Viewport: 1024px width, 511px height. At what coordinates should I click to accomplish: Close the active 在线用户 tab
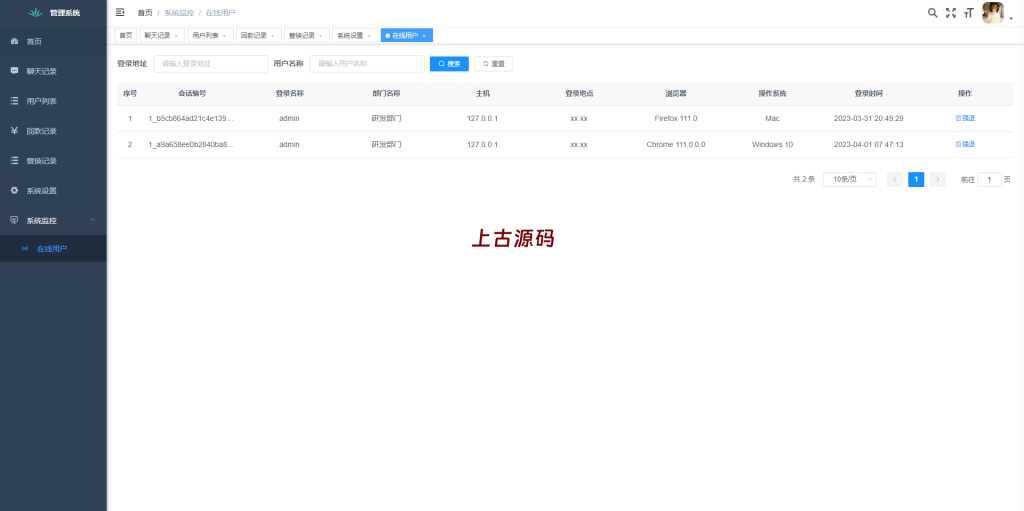click(424, 36)
